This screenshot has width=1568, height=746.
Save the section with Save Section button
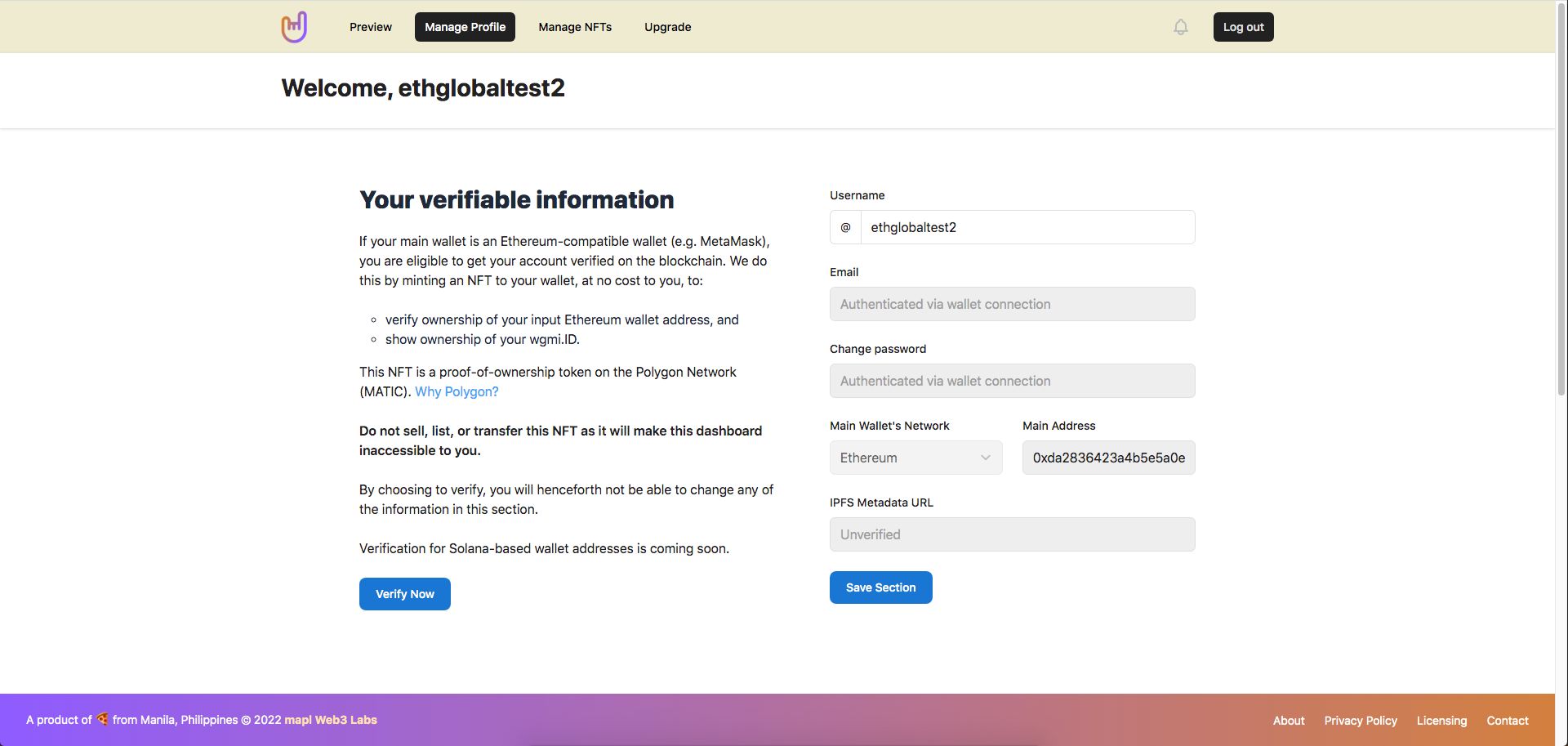881,587
